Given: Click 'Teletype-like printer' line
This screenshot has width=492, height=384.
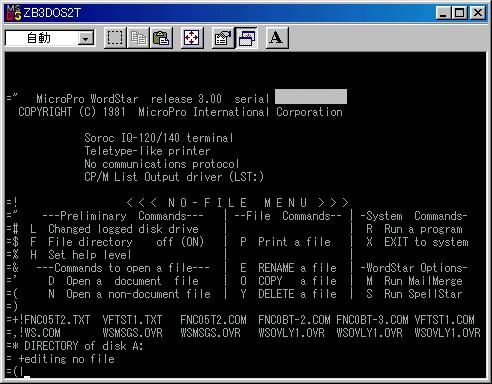Looking at the screenshot, I should (147, 151).
